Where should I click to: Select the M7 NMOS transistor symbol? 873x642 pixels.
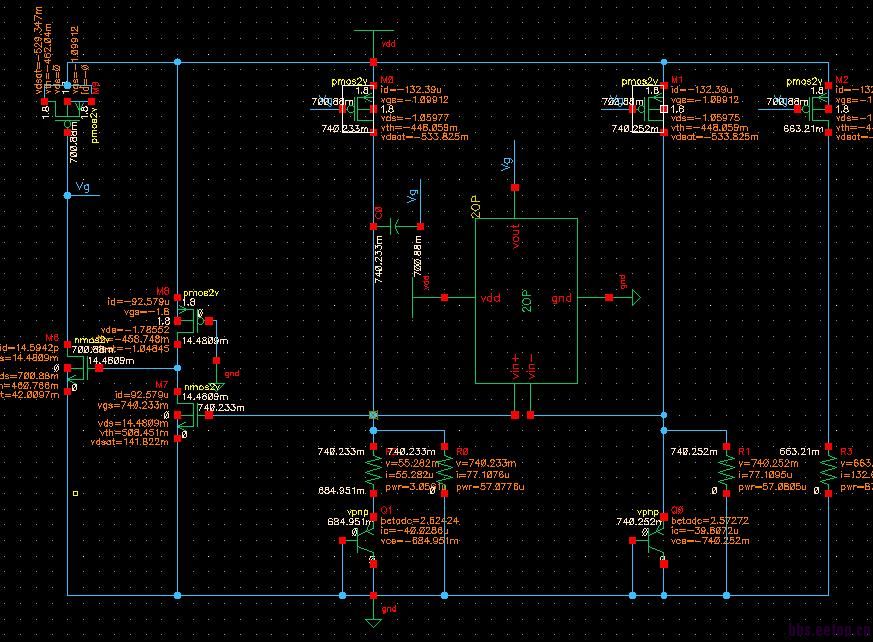192,415
